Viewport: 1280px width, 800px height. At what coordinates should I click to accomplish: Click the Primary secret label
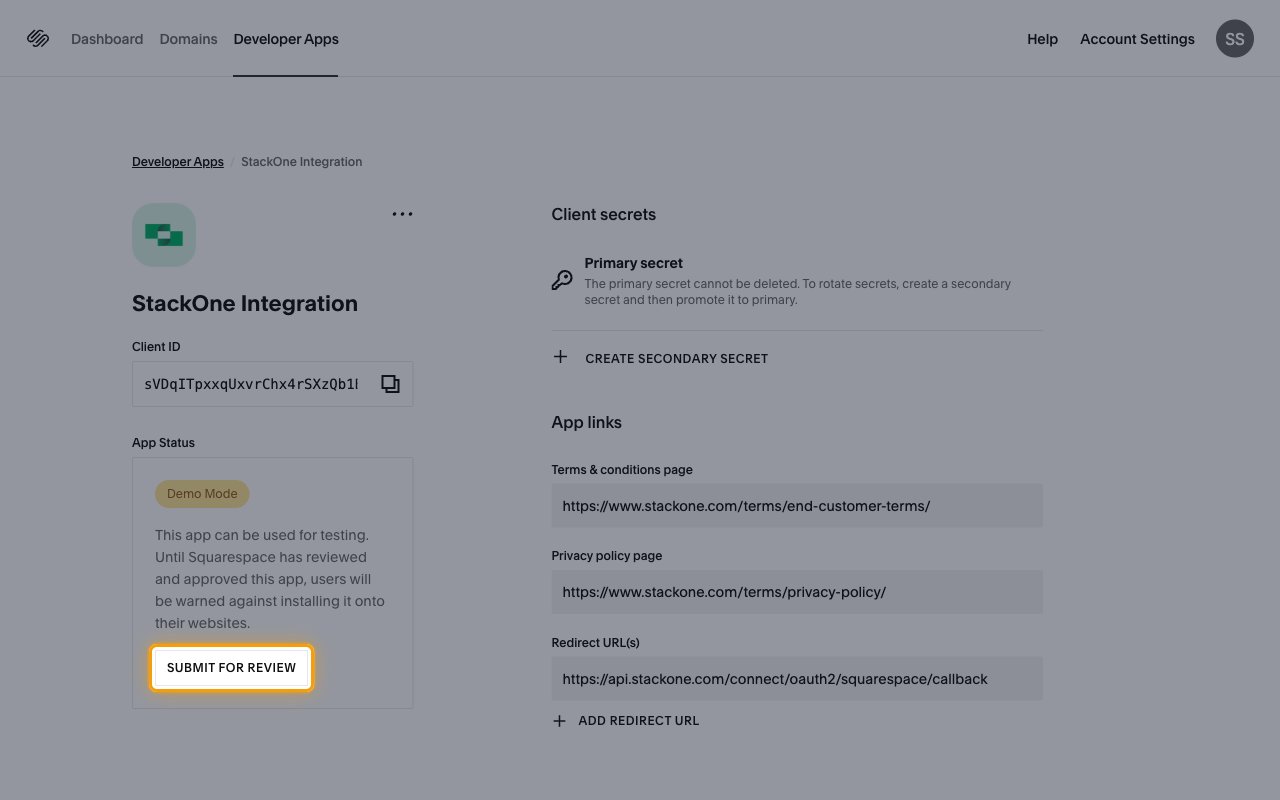(x=634, y=263)
